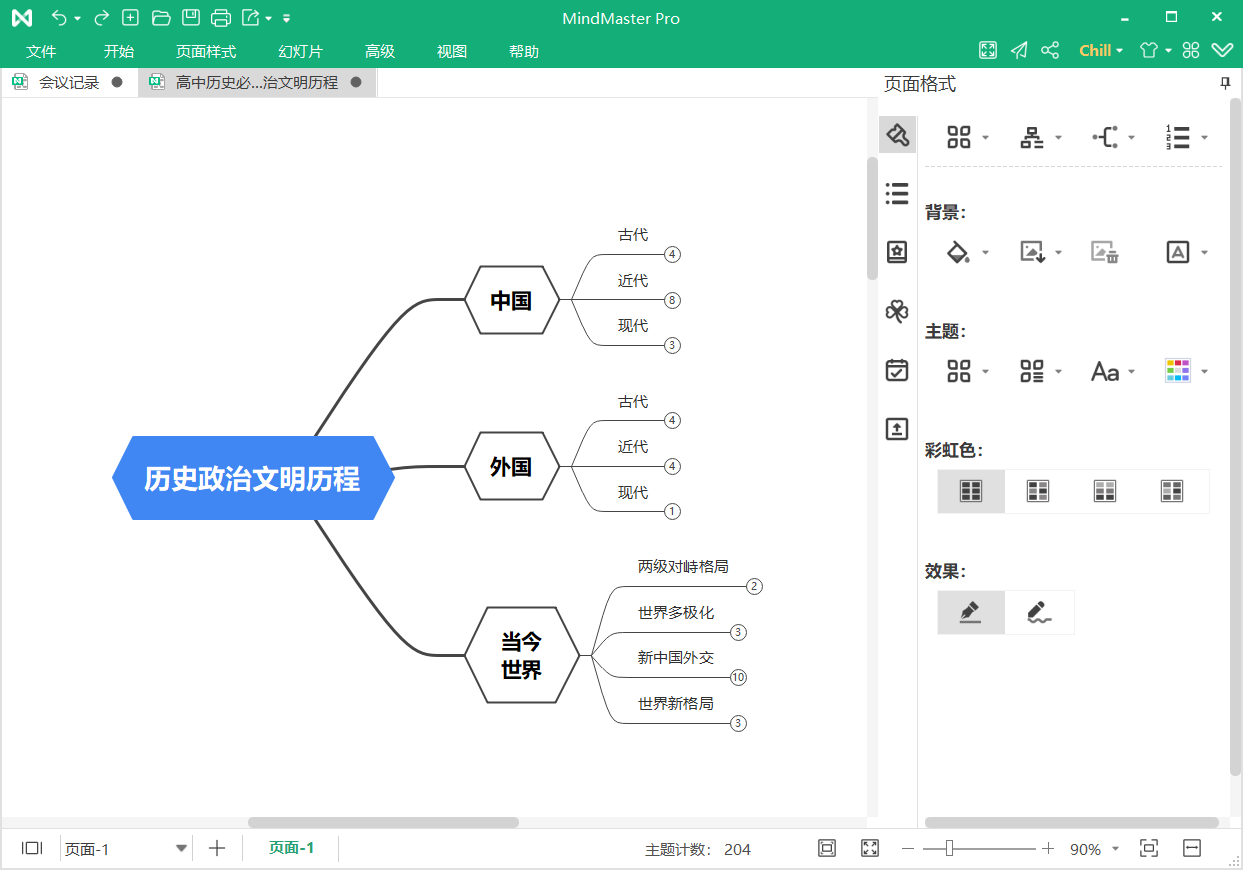Collapse ribbon with double chevron icon
This screenshot has width=1243, height=870.
tap(1222, 50)
